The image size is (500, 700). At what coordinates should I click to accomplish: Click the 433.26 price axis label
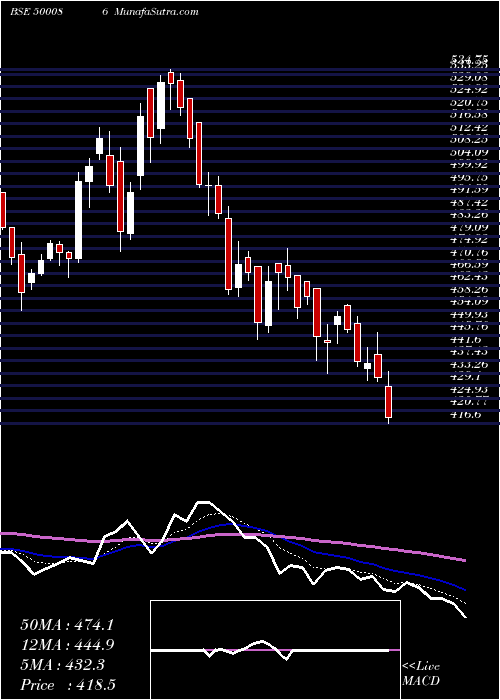coord(469,365)
